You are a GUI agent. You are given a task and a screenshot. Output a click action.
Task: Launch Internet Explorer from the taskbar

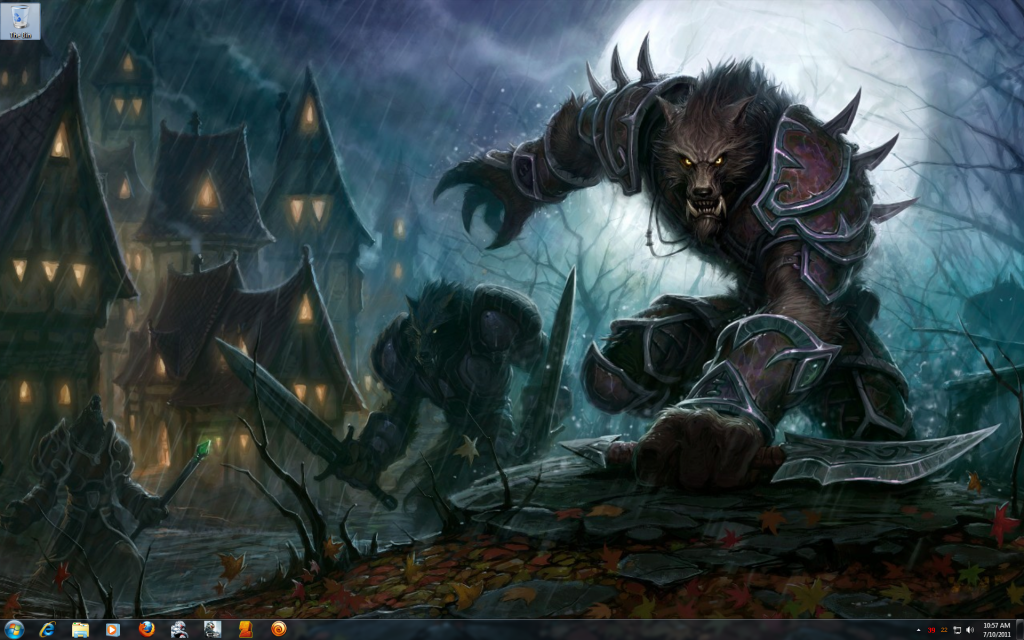pos(47,630)
